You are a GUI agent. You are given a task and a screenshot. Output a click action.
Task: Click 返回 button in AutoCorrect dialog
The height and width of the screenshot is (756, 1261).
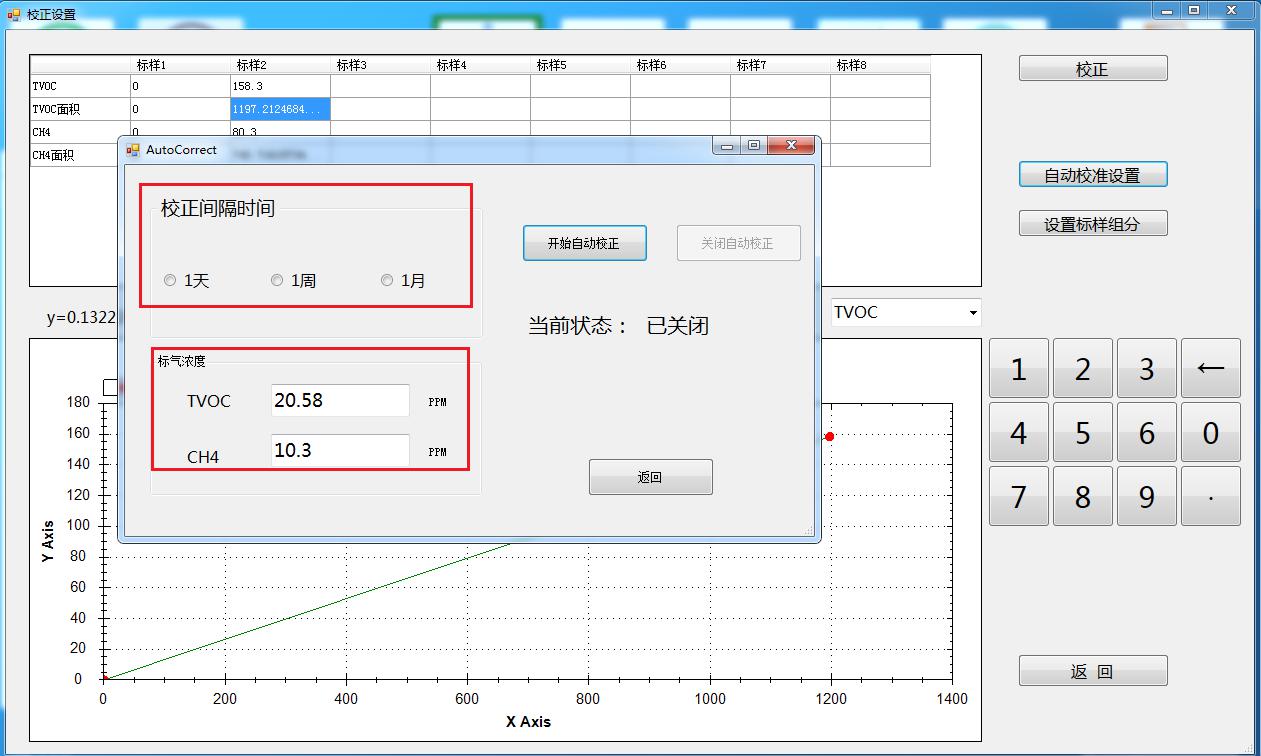[650, 477]
